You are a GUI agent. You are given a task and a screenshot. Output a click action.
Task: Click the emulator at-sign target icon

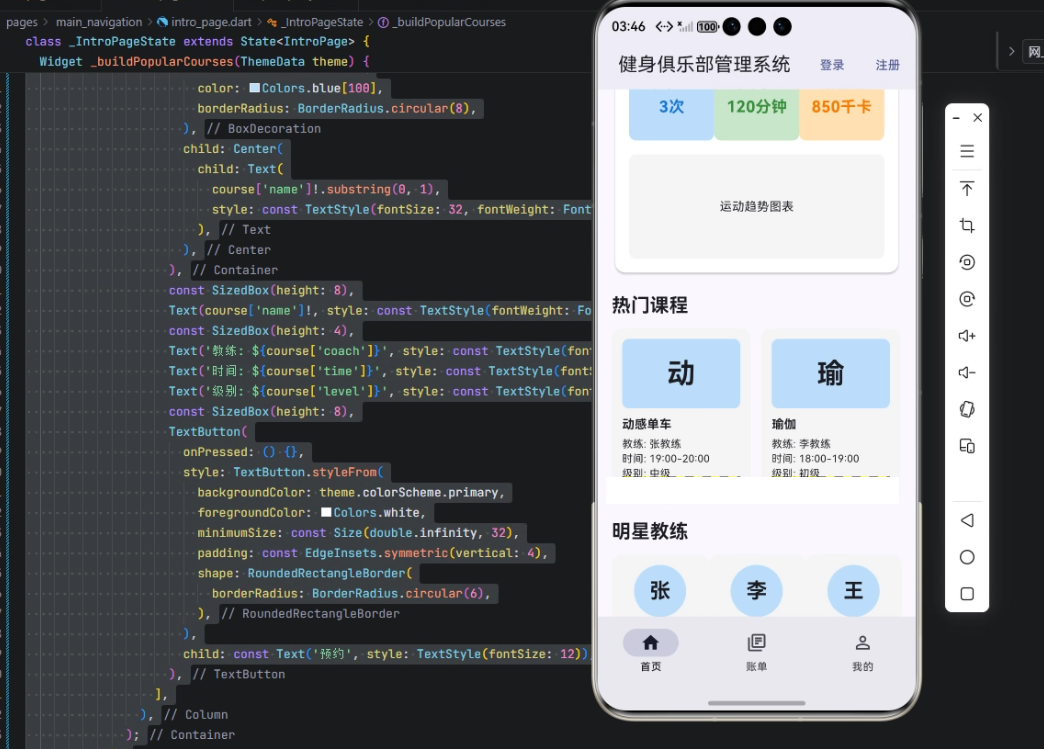(x=967, y=299)
